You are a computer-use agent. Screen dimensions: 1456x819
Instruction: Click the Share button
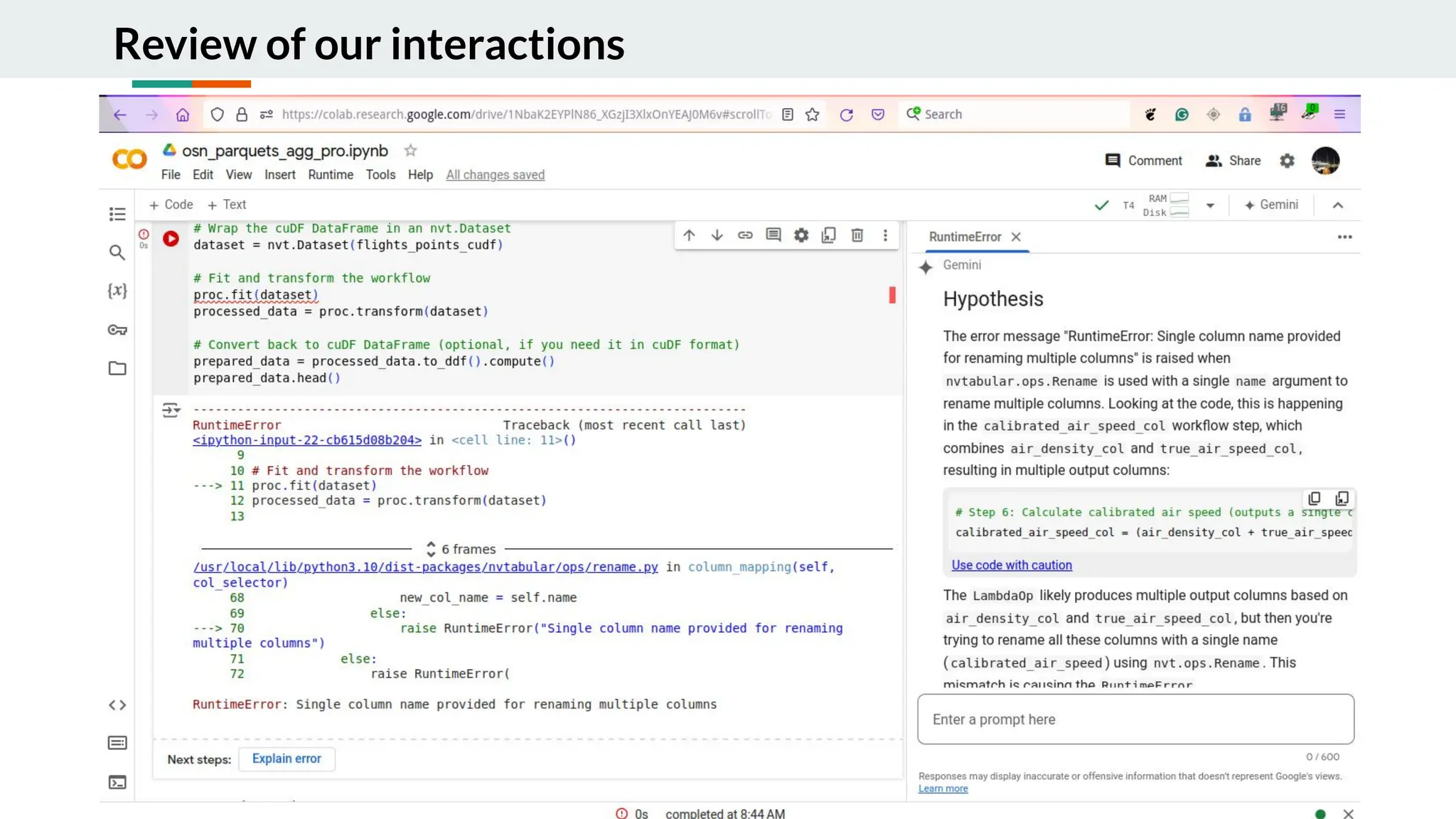pos(1233,161)
